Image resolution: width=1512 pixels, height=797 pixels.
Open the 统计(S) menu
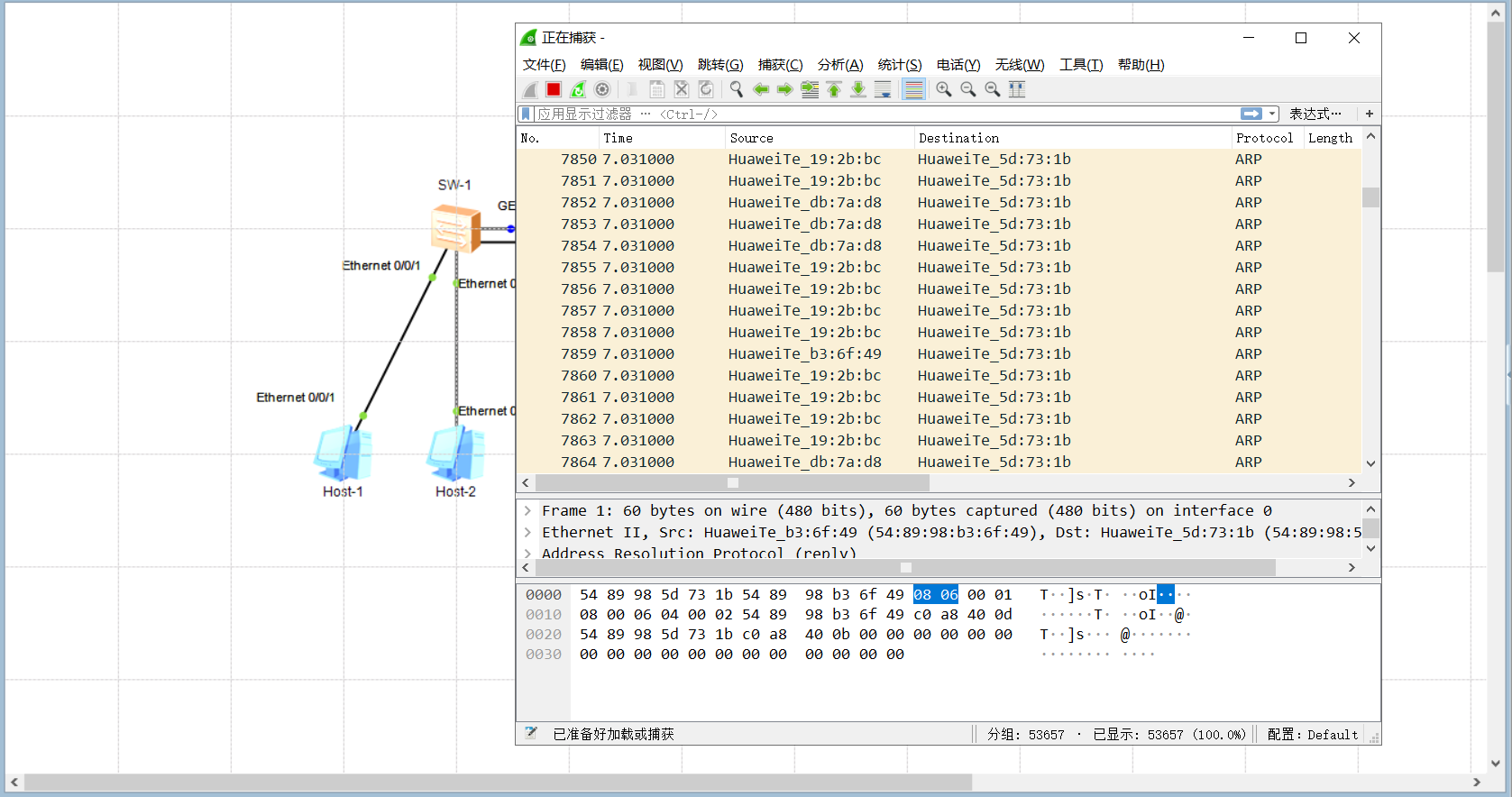pos(900,65)
